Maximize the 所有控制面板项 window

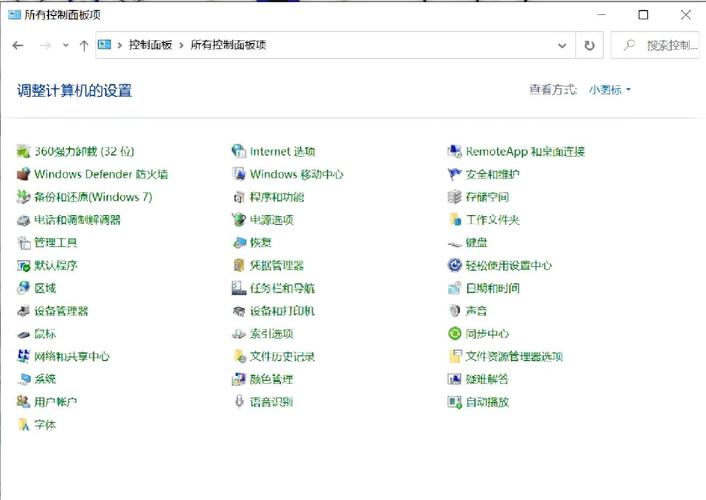point(643,15)
